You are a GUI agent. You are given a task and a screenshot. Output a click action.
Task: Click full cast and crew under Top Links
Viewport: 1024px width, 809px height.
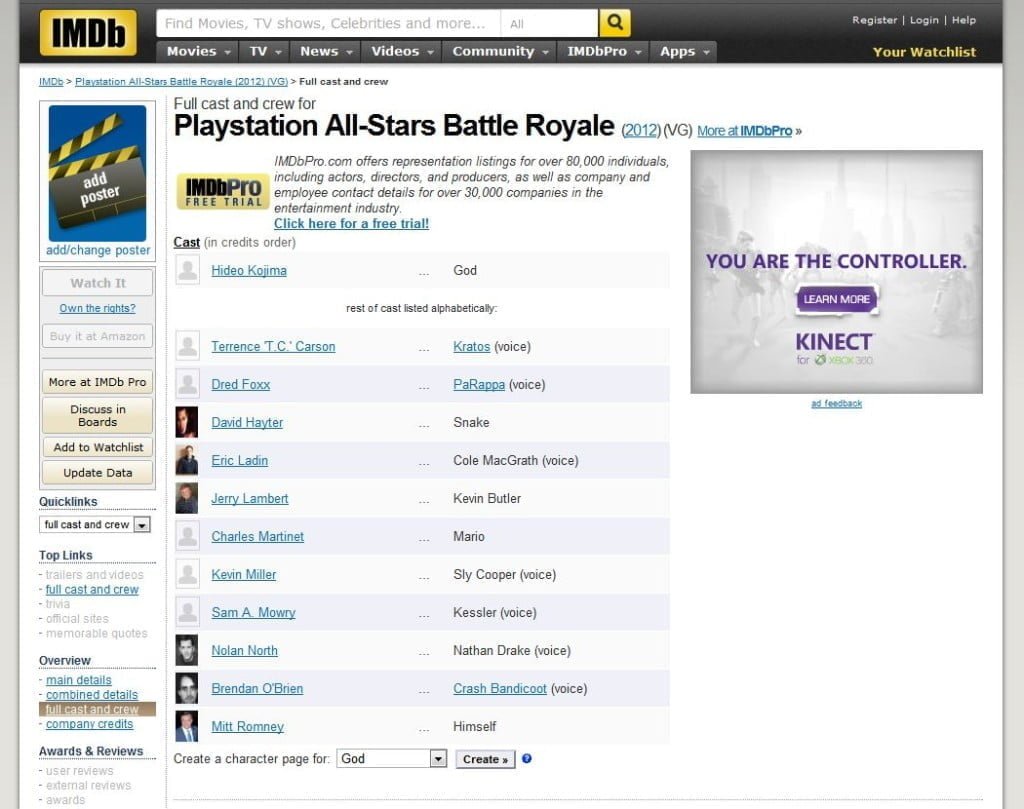(91, 590)
